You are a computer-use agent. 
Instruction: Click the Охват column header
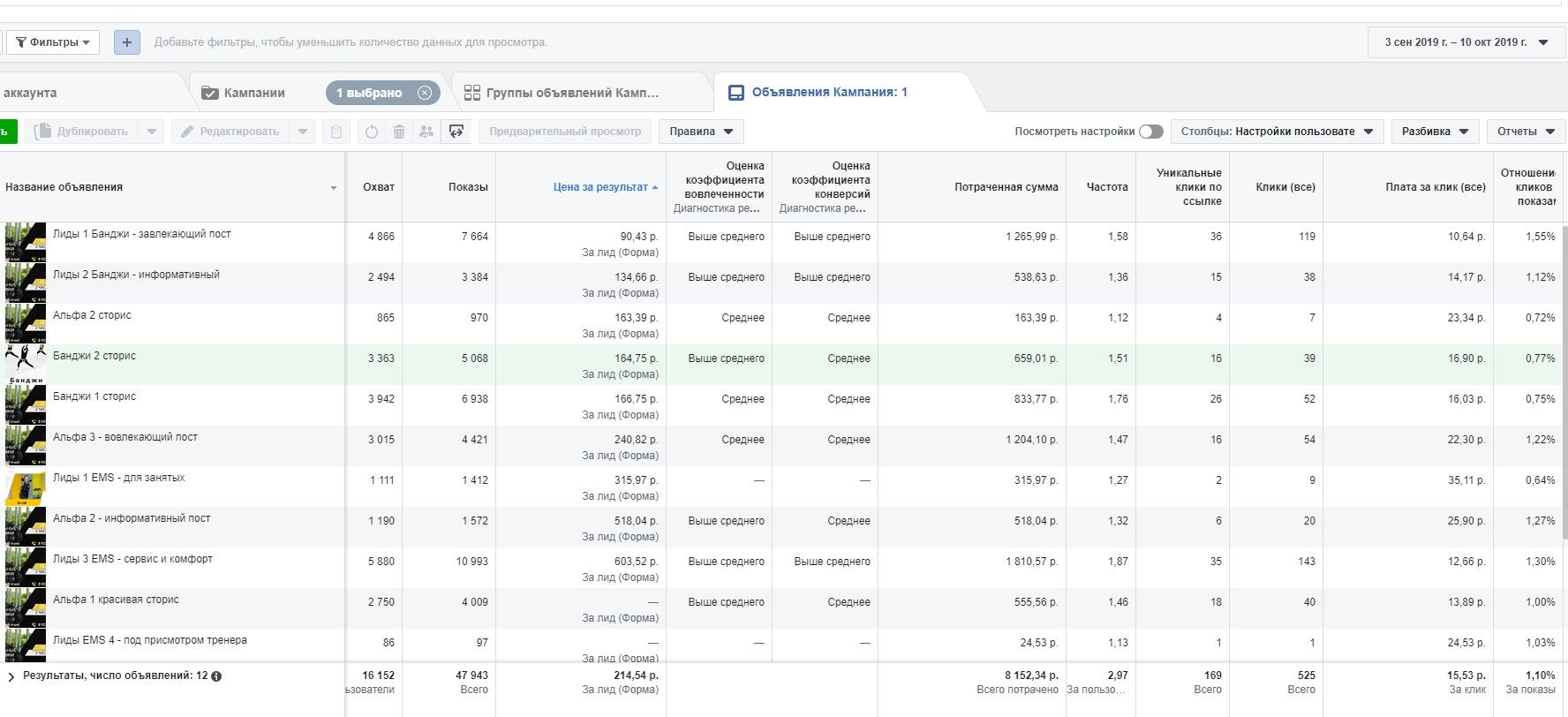[379, 187]
